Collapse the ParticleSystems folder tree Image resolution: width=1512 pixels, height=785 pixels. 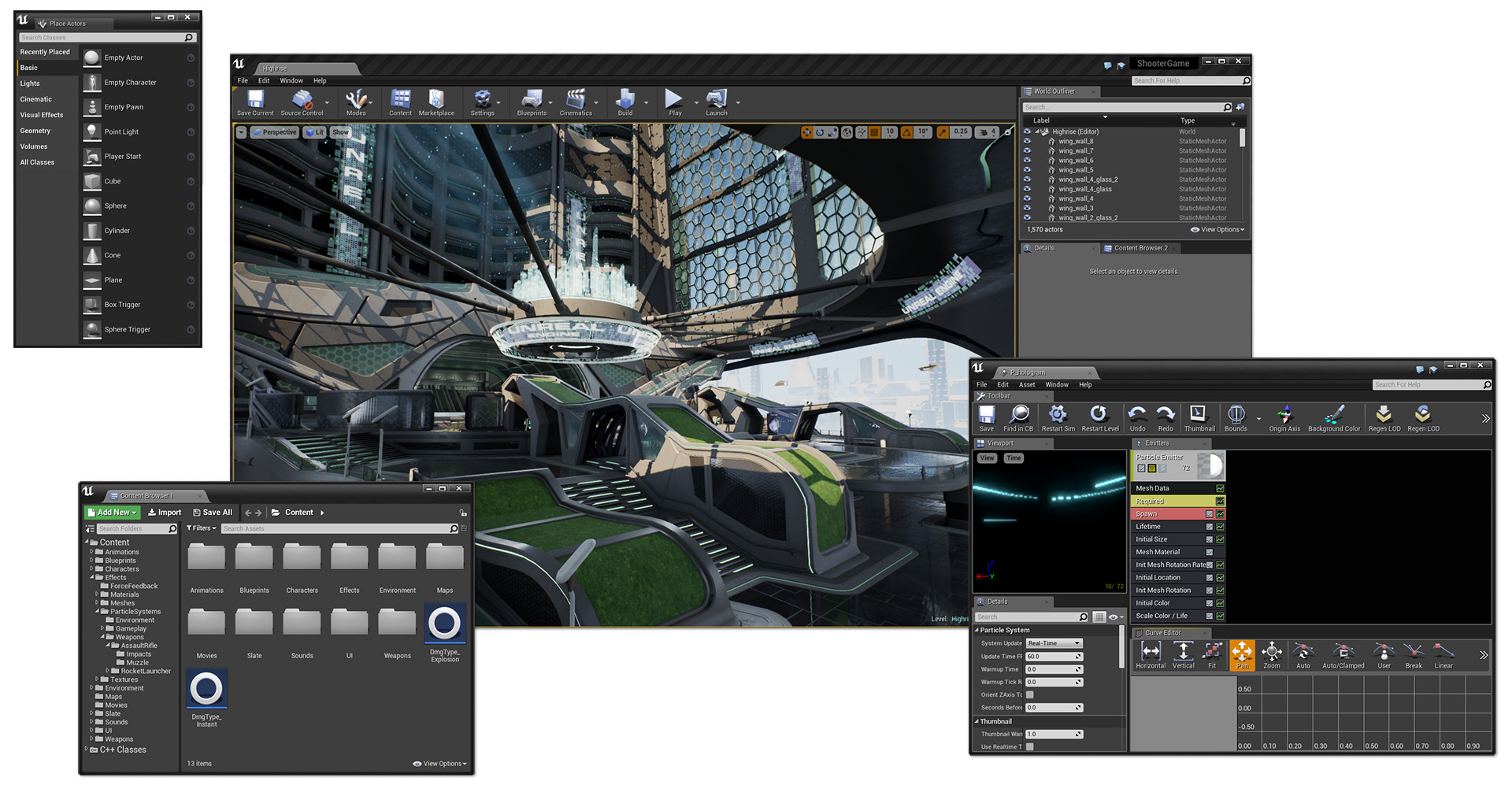98,612
